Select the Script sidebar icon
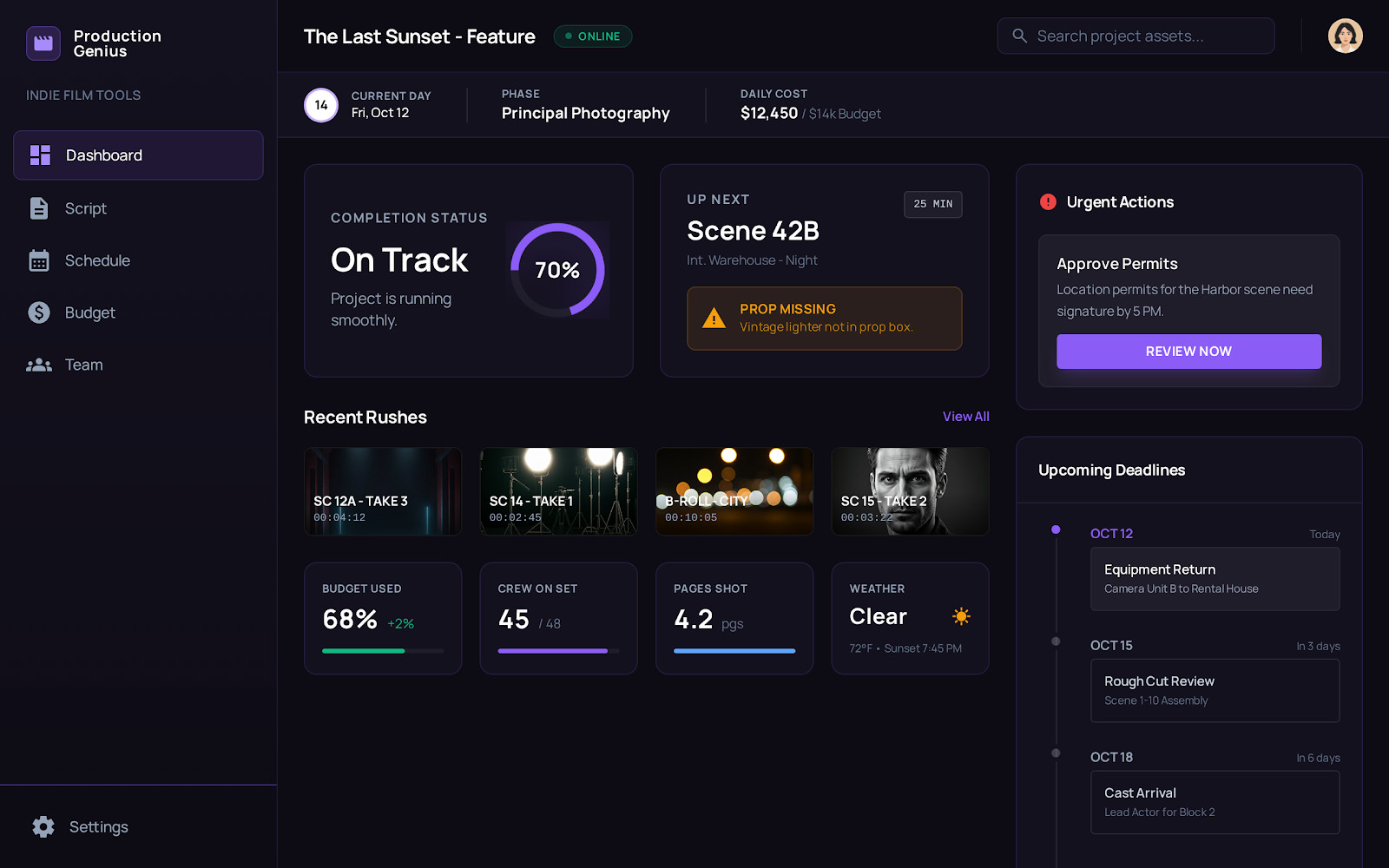This screenshot has height=868, width=1389. pos(39,208)
